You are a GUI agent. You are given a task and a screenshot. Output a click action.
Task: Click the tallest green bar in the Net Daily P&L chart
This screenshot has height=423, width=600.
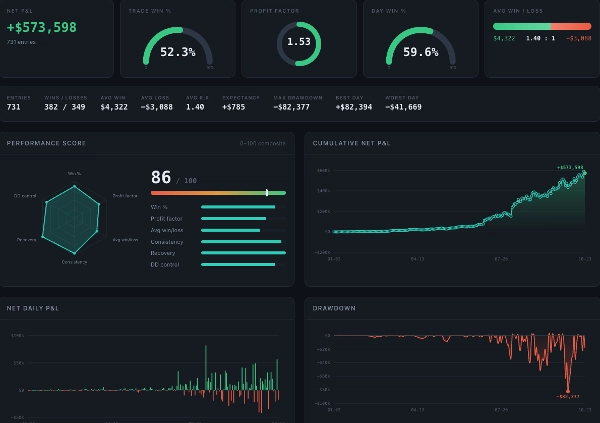point(205,367)
